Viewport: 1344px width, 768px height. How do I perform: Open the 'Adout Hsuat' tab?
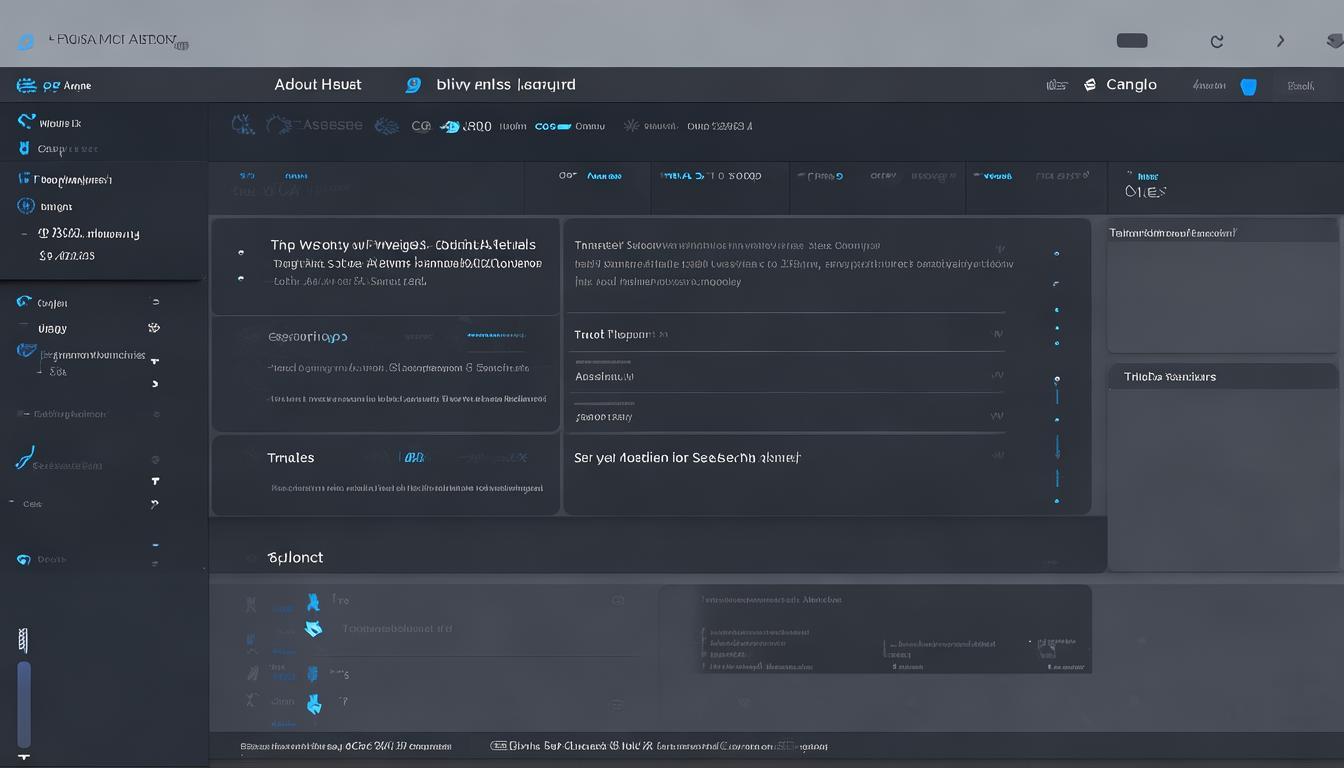318,85
